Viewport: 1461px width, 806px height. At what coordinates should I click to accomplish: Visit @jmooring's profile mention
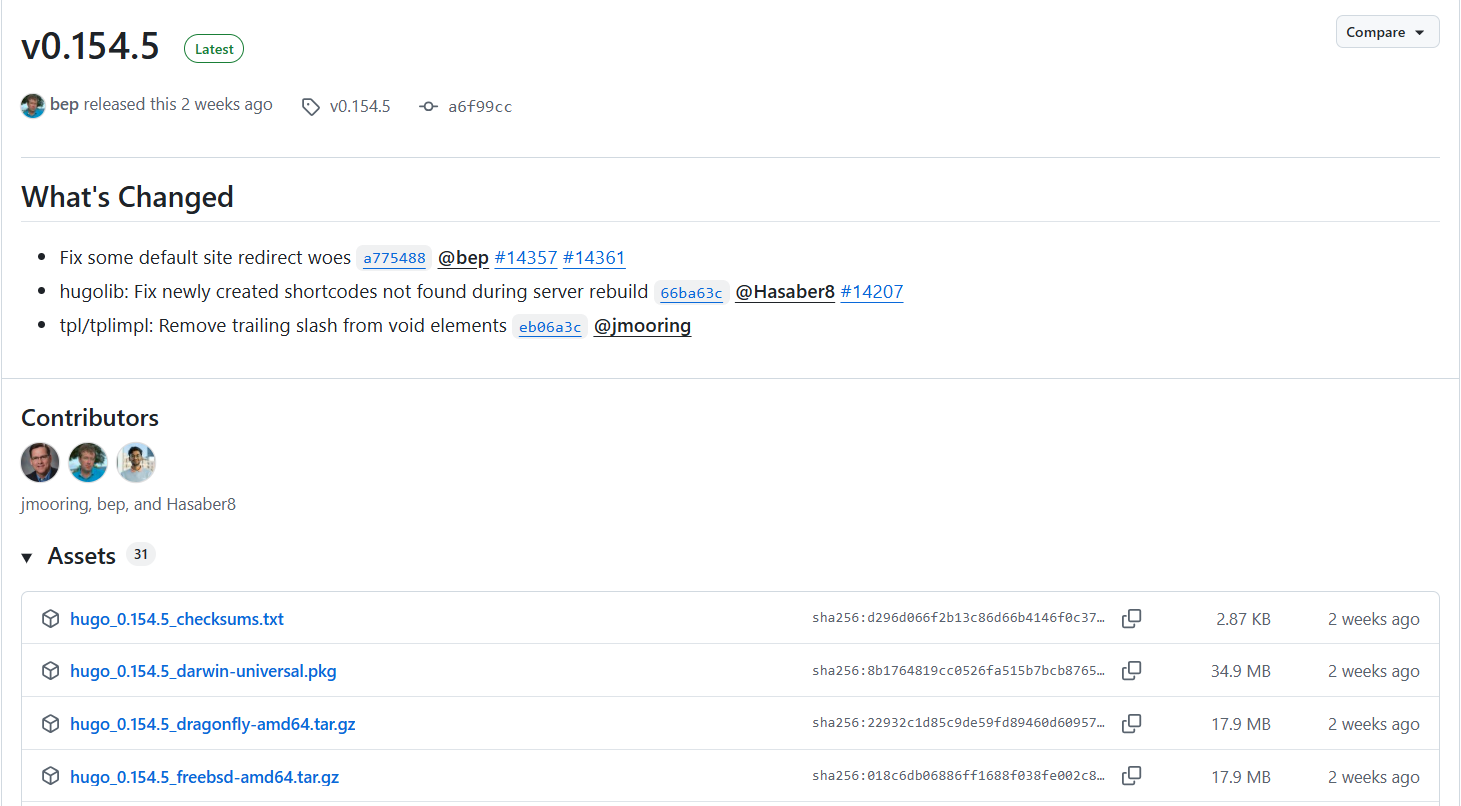[642, 326]
